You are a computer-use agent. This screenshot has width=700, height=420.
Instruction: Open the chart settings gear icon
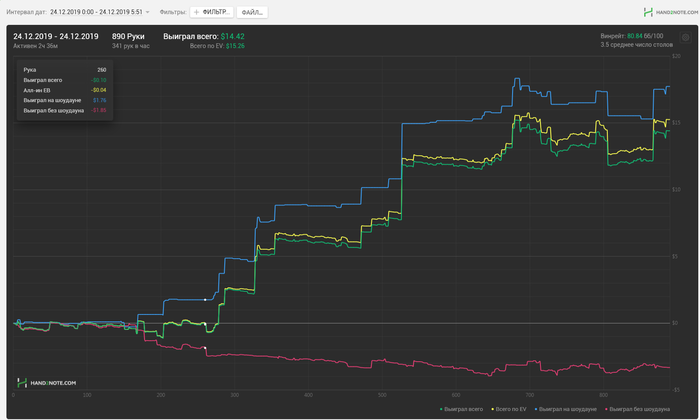point(685,37)
